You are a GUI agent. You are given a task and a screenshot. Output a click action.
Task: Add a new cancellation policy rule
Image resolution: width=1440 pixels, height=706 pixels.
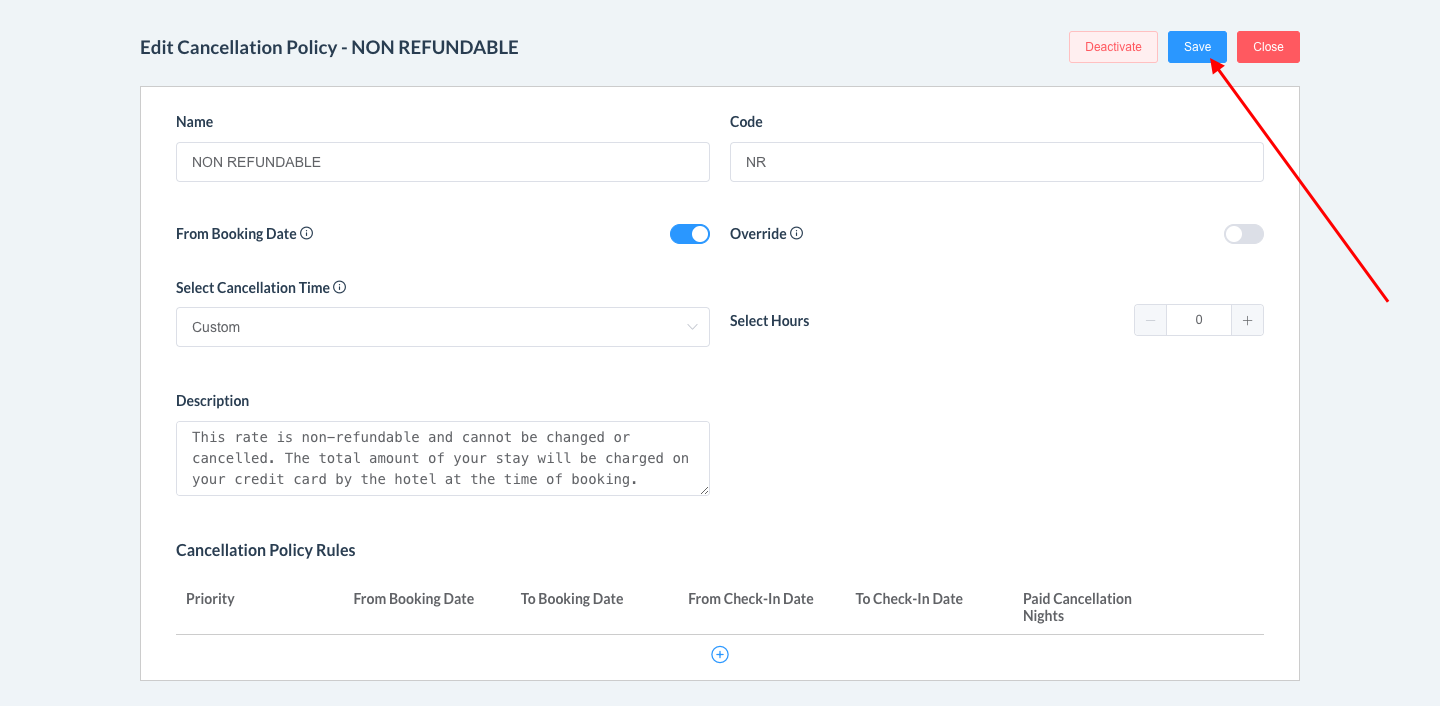point(719,654)
